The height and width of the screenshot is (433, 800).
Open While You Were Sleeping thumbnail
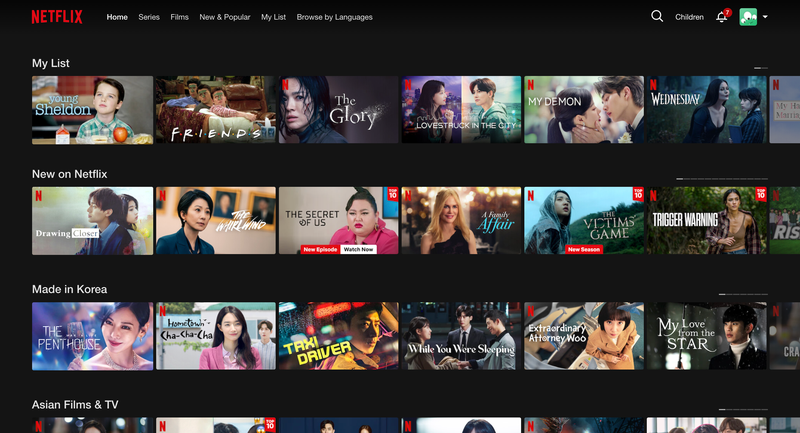point(461,336)
